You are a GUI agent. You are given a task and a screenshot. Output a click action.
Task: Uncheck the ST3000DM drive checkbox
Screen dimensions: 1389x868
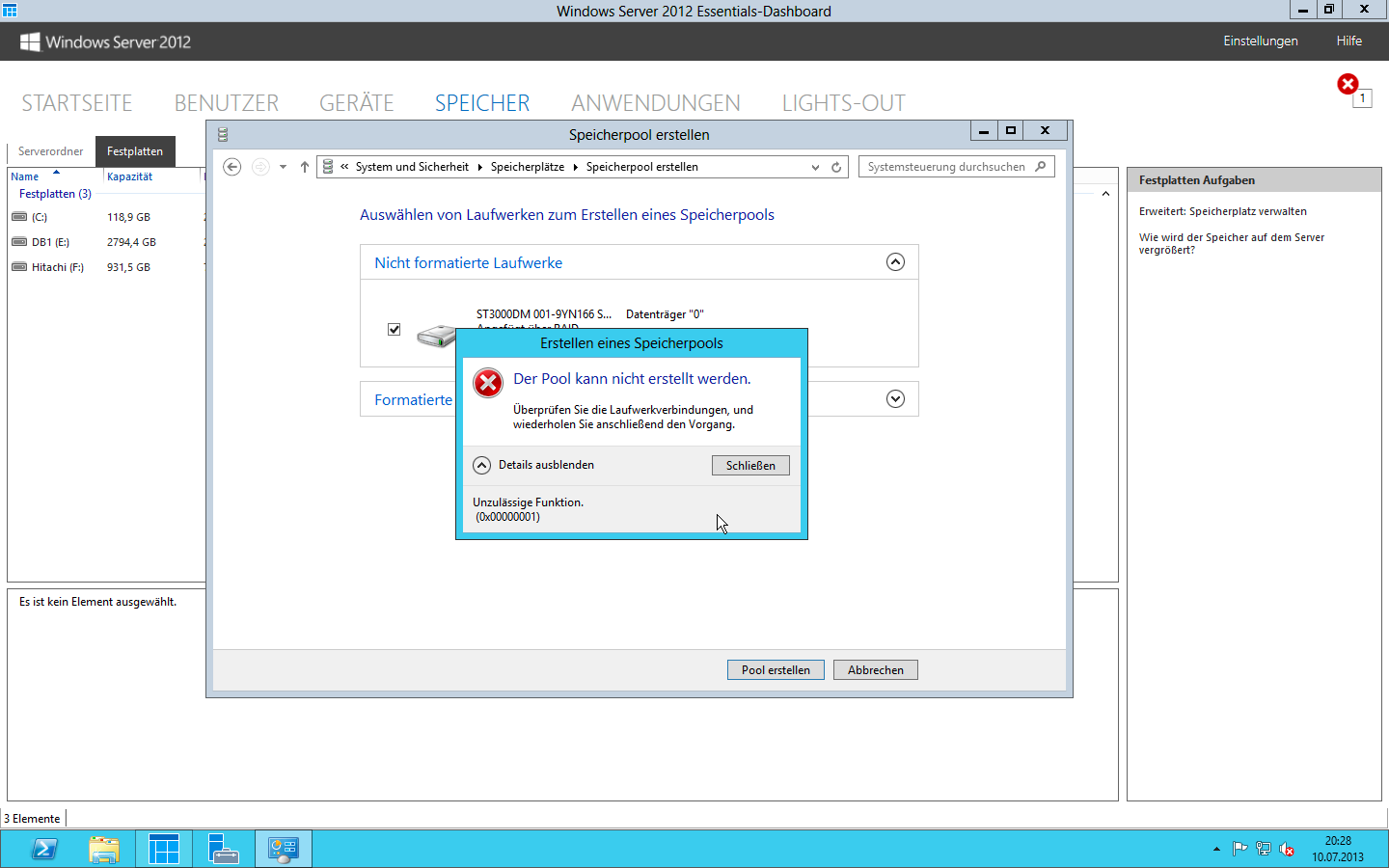(x=394, y=330)
